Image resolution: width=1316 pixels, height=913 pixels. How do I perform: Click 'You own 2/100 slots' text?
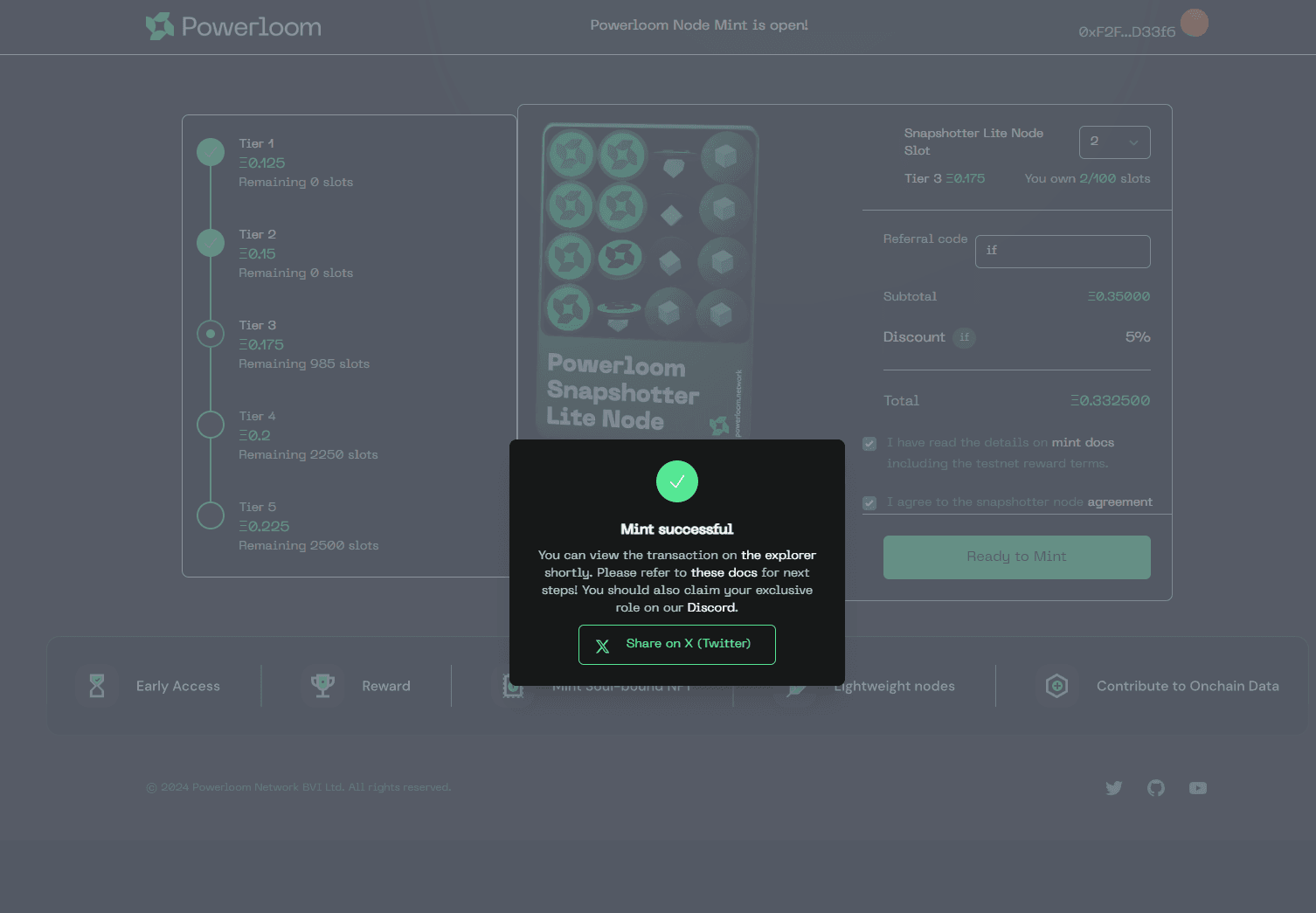click(x=1088, y=178)
